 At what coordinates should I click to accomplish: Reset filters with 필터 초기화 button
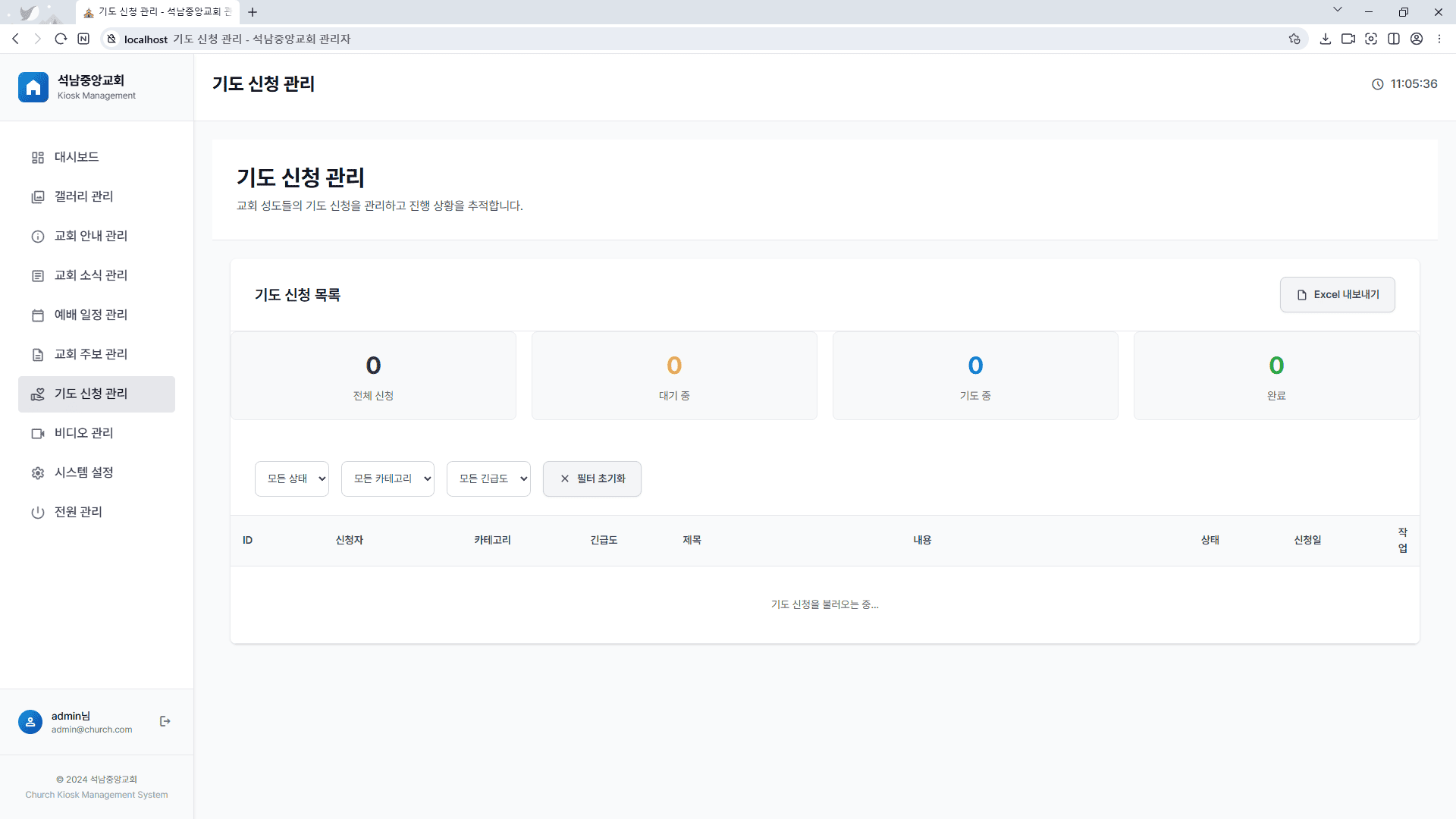[x=591, y=479]
